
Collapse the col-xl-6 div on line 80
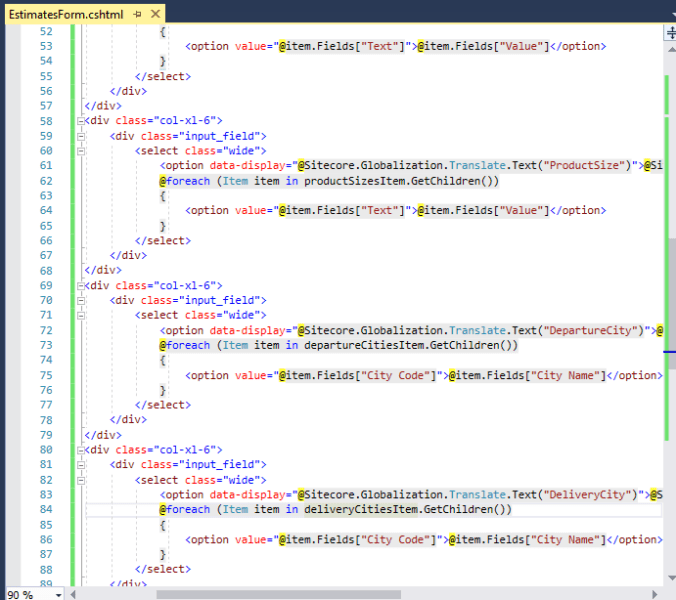(81, 450)
